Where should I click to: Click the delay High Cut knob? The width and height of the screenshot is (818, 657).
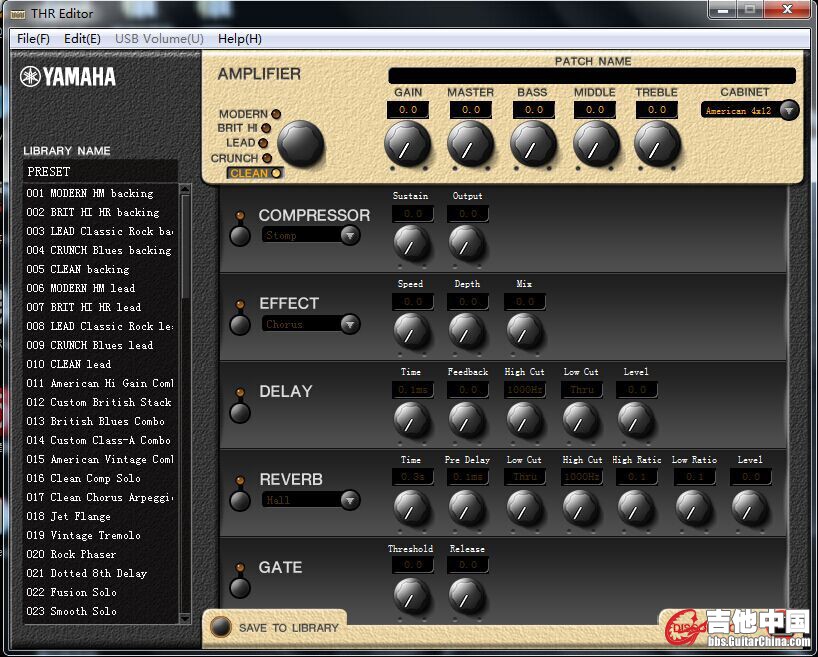click(x=524, y=420)
